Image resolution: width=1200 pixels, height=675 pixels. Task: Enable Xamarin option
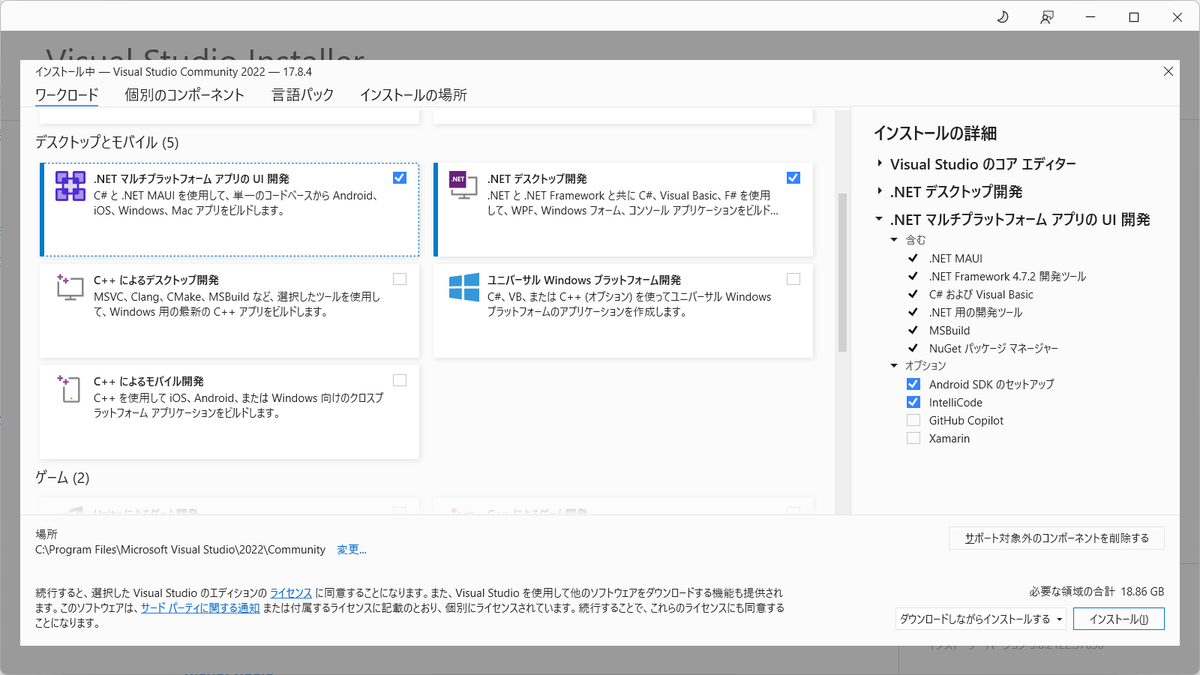coord(913,438)
